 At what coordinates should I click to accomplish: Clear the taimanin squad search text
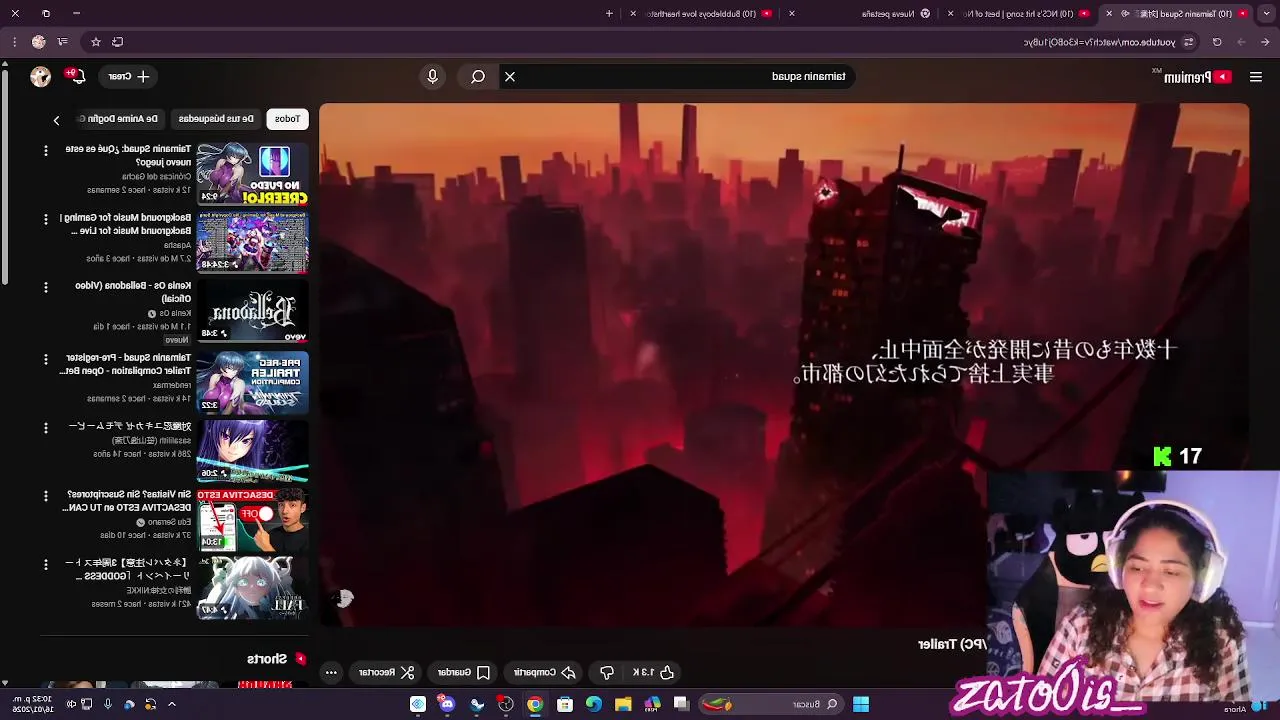[510, 76]
